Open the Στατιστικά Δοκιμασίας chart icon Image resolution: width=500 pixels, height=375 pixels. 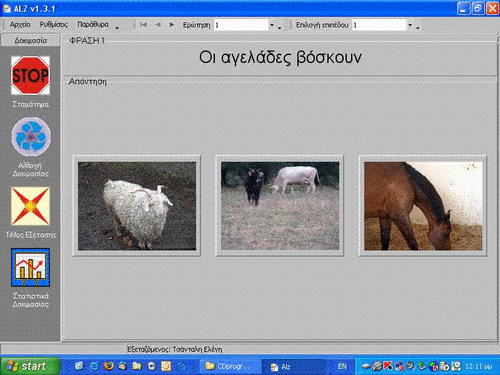click(x=30, y=267)
